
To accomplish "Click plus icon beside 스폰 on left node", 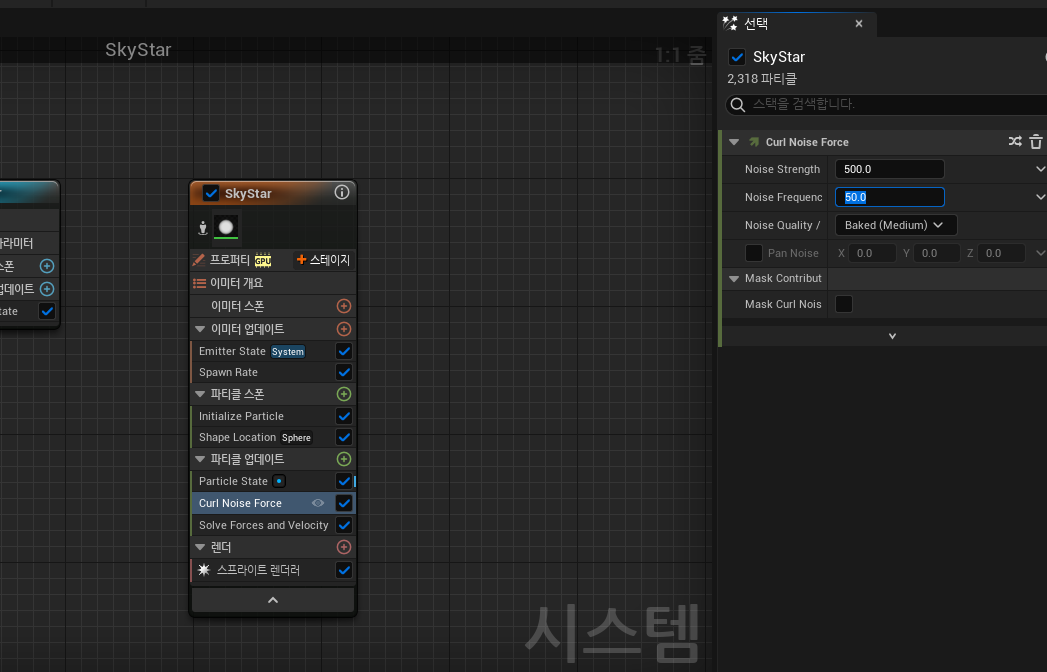I will coord(47,266).
